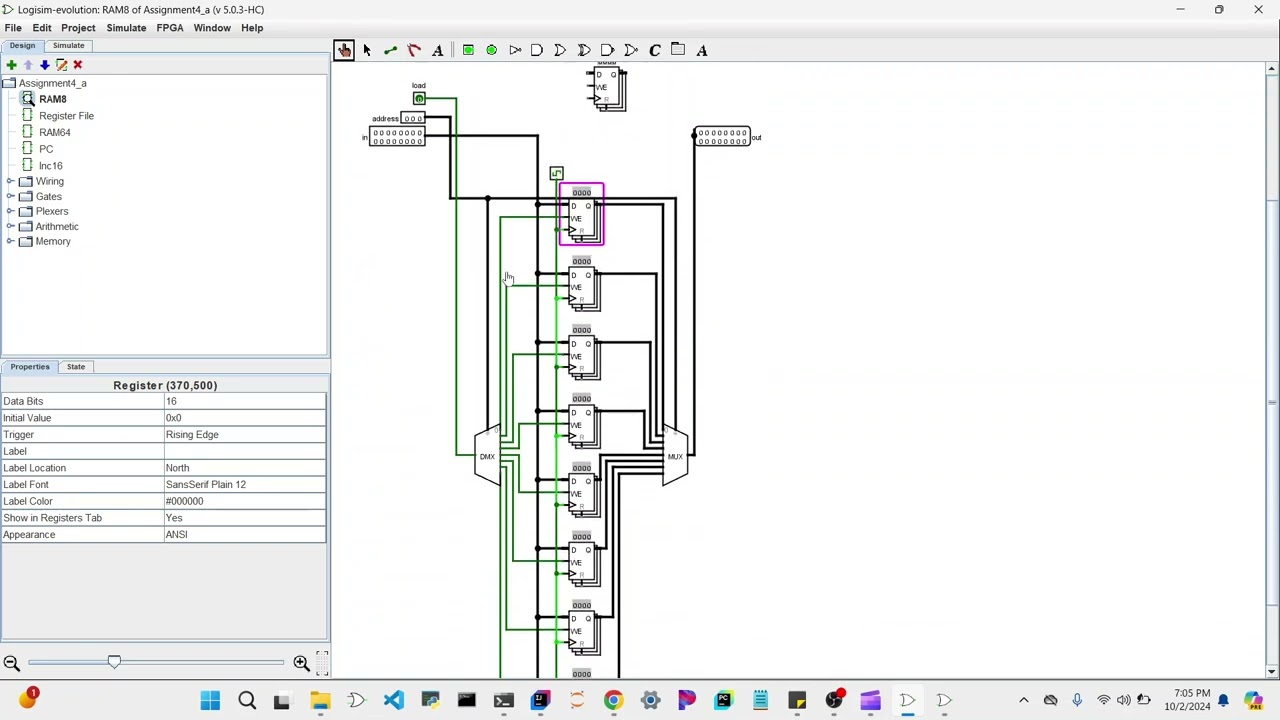Click the green add circuit plus icon
This screenshot has height=720, width=1280.
[11, 65]
